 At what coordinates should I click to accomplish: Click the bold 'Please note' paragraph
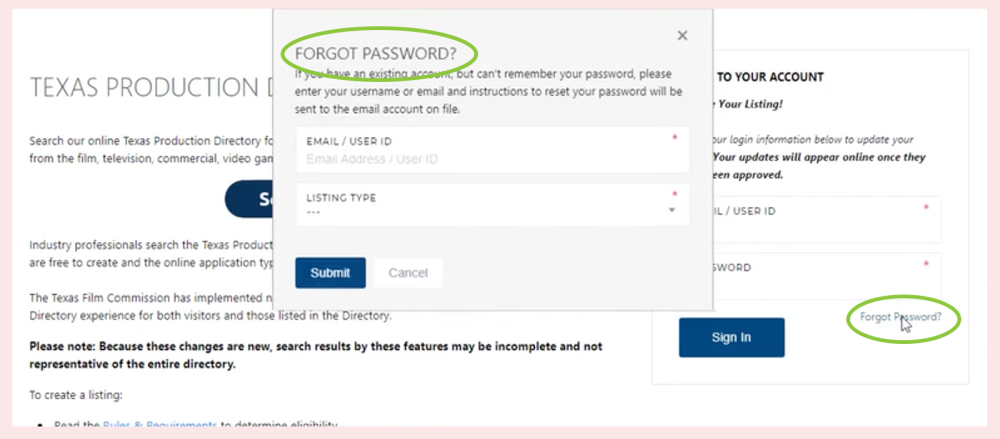coord(315,353)
